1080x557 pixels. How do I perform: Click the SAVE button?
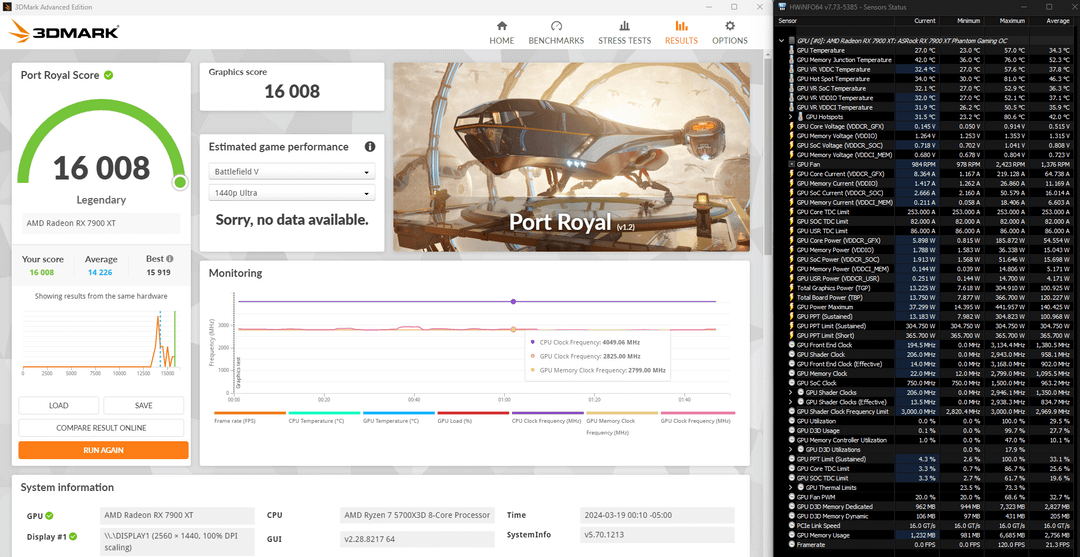[143, 406]
